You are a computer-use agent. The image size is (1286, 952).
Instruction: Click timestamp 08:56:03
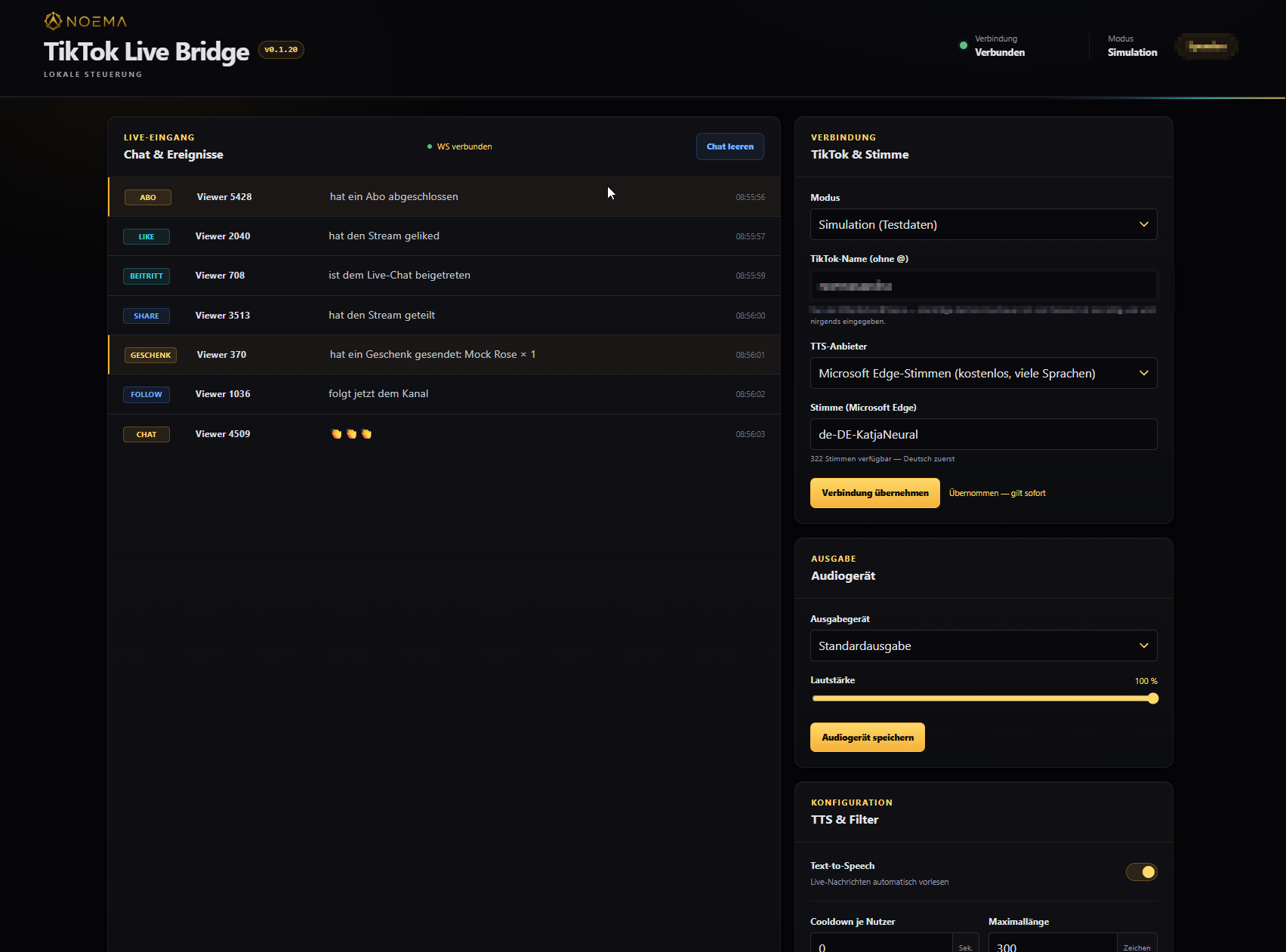point(751,434)
